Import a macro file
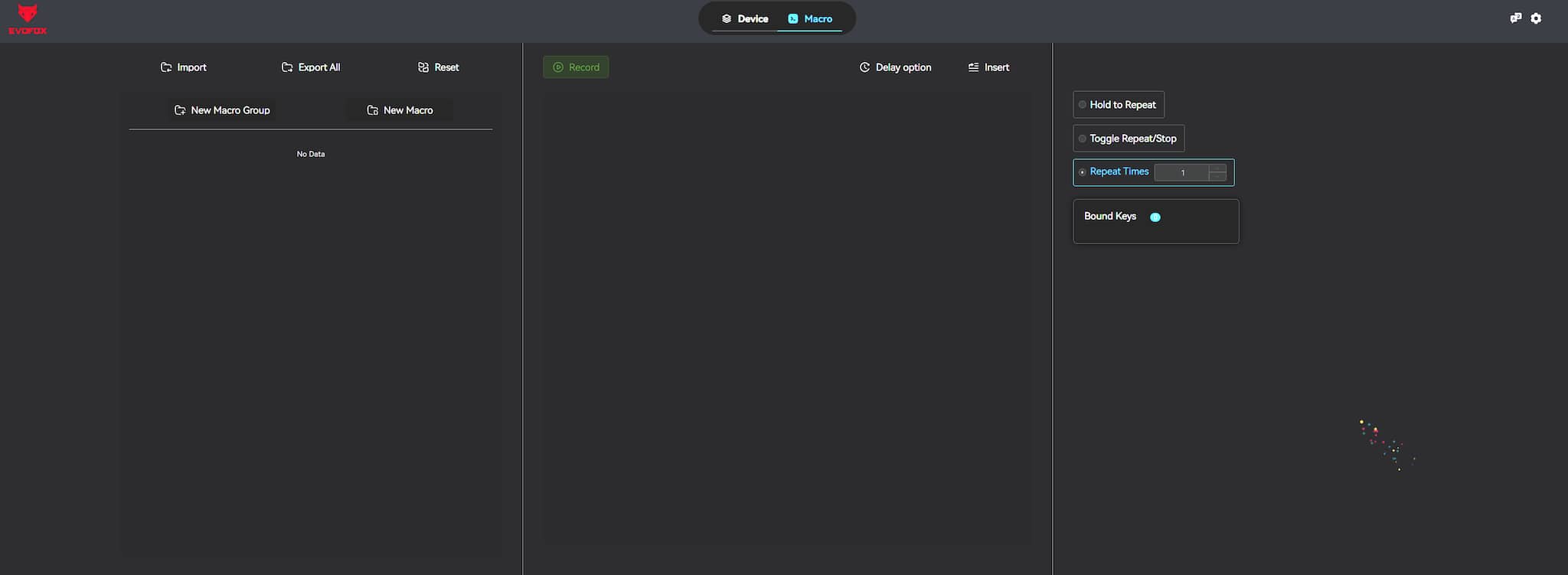 pyautogui.click(x=184, y=67)
